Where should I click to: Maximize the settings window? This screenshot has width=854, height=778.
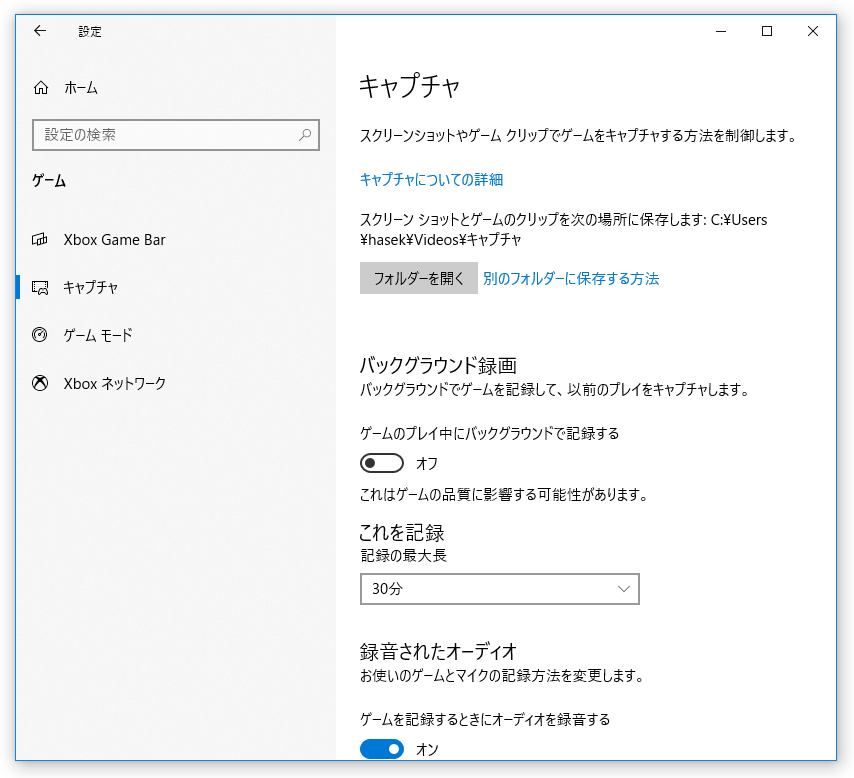pyautogui.click(x=767, y=31)
